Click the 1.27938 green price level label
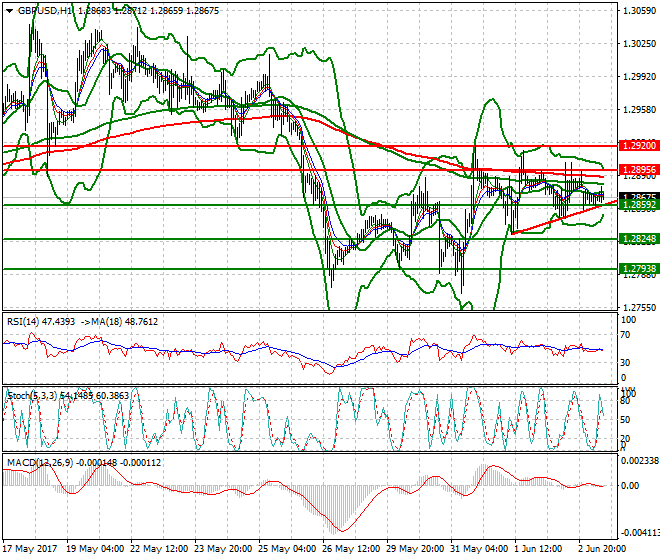 [x=639, y=269]
